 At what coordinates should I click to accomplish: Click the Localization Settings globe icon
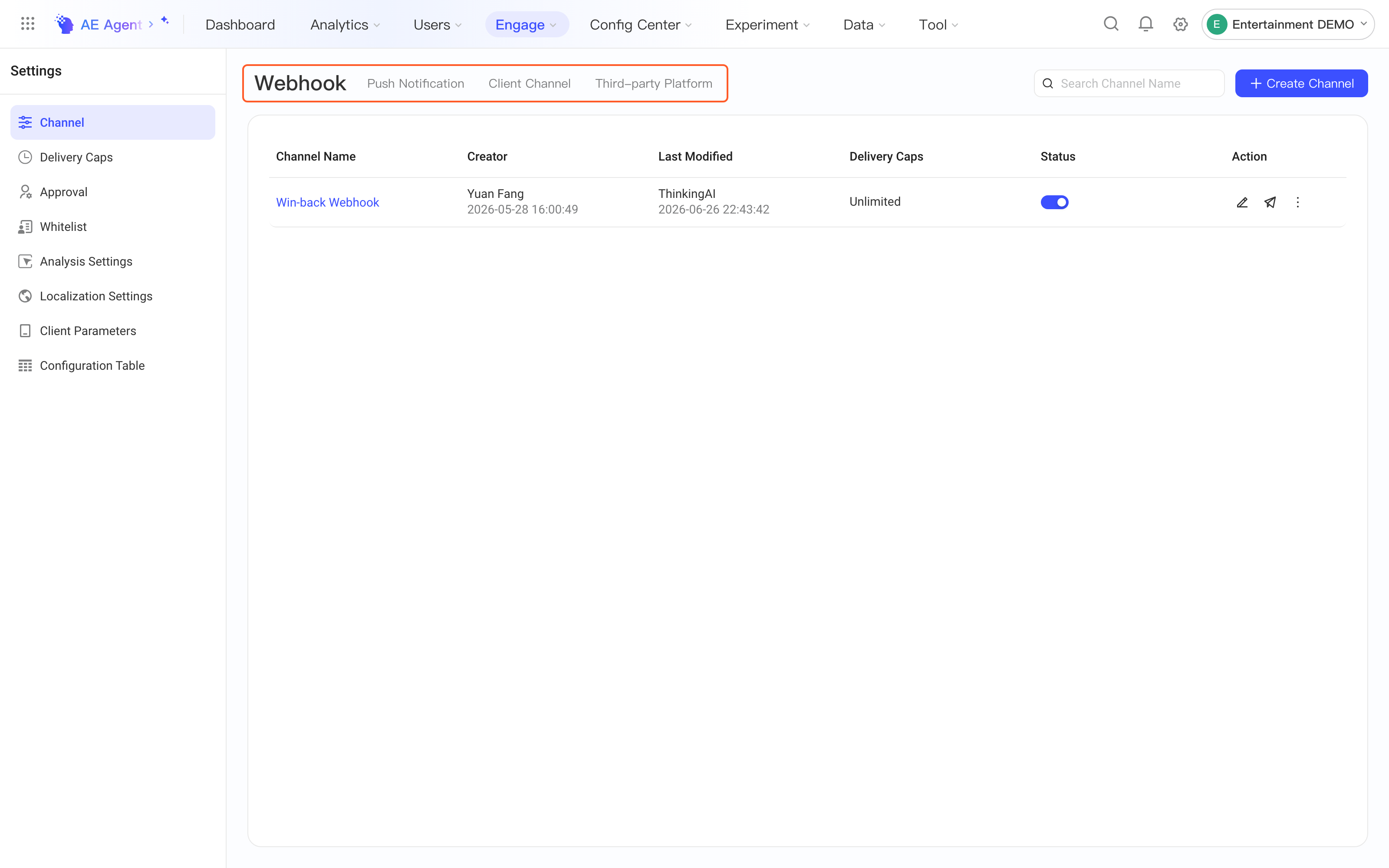25,296
